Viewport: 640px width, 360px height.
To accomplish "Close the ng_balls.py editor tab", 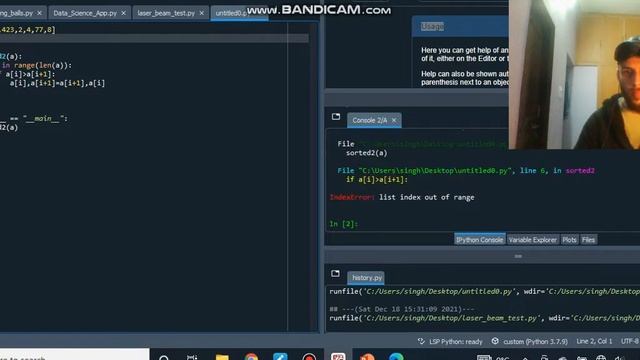I will tap(39, 13).
